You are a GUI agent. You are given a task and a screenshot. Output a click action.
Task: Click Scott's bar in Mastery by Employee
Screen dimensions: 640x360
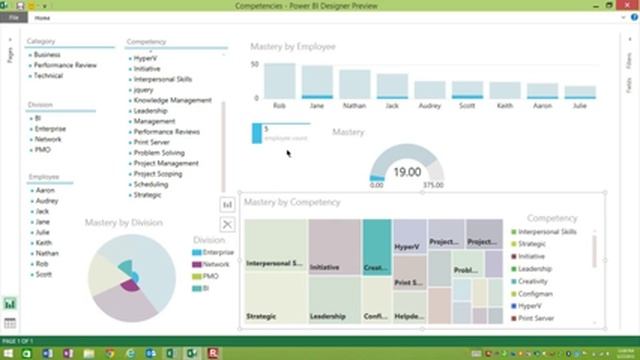(467, 90)
